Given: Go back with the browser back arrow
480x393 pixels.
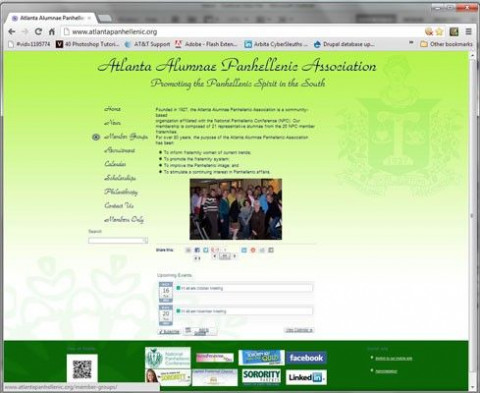Looking at the screenshot, I should tap(12, 32).
